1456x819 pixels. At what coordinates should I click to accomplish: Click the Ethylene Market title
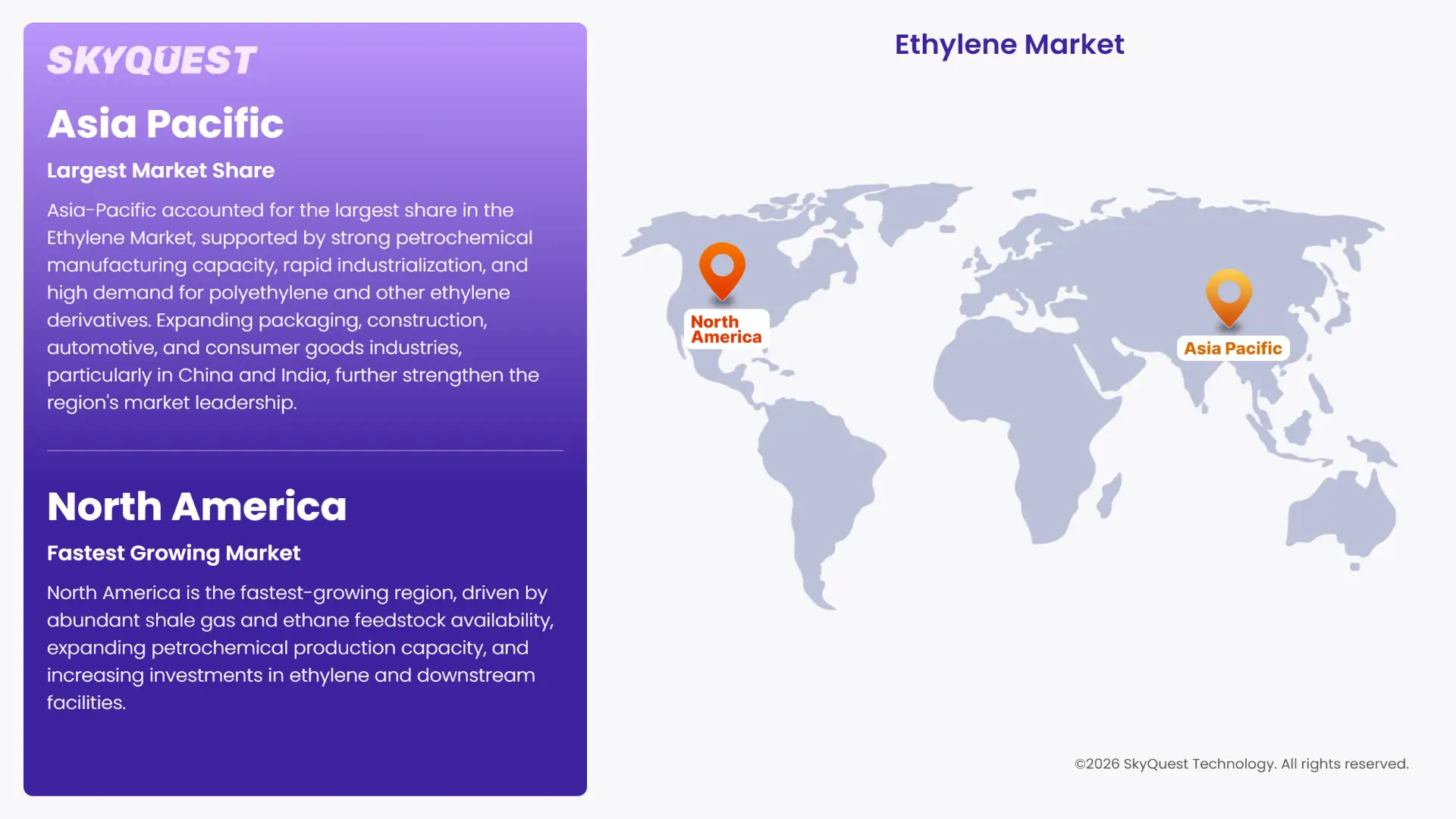click(1009, 45)
